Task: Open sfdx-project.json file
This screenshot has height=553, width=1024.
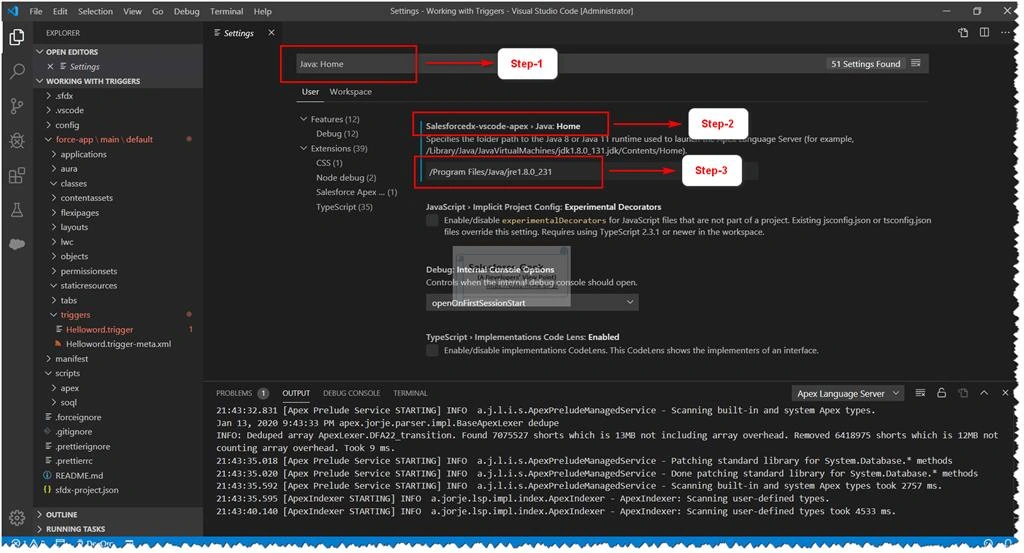Action: (x=87, y=490)
